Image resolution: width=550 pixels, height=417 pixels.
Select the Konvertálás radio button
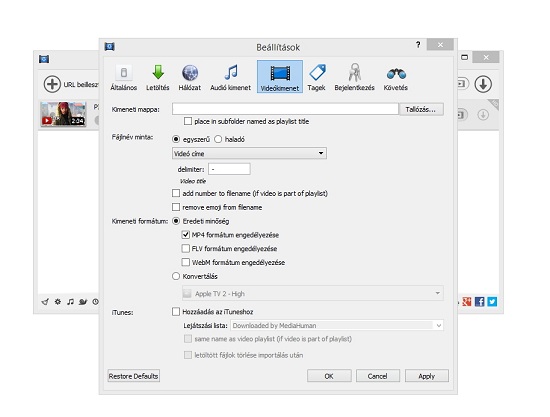click(176, 276)
